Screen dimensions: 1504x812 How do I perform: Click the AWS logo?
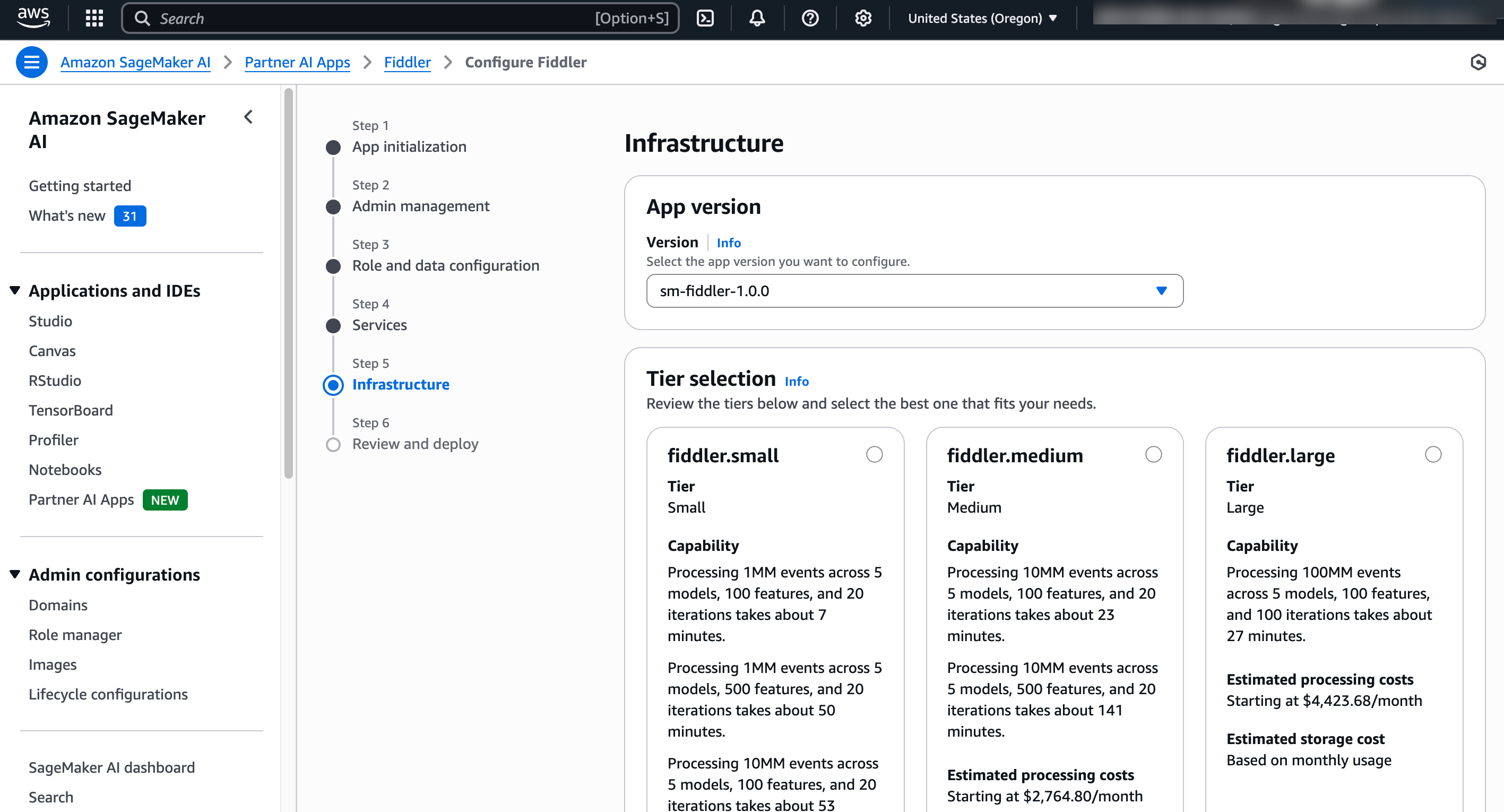coord(33,18)
